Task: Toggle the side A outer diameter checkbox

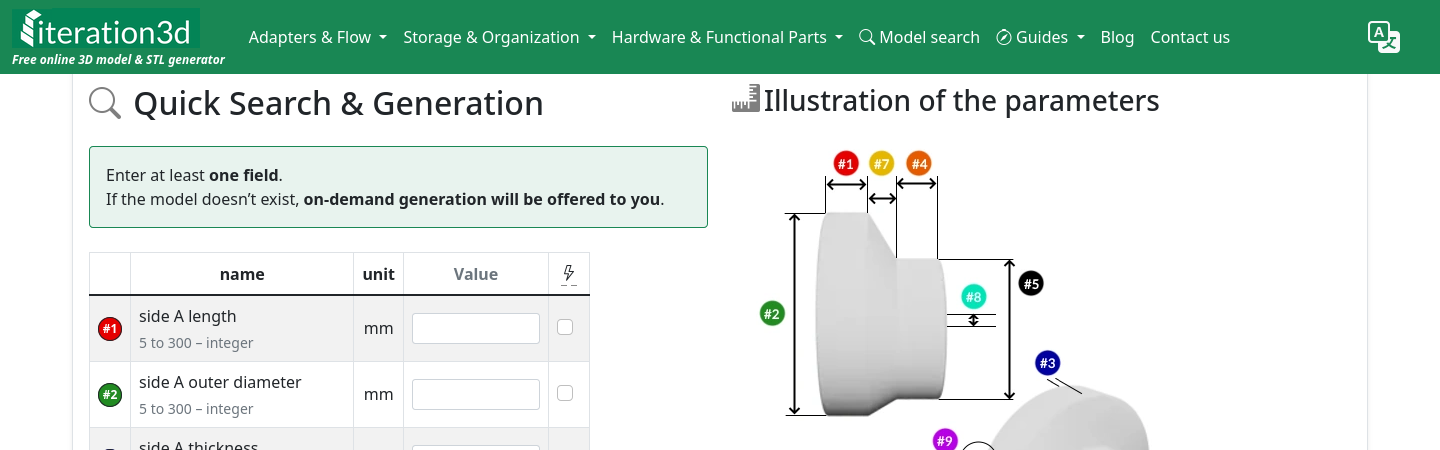Action: (x=565, y=393)
